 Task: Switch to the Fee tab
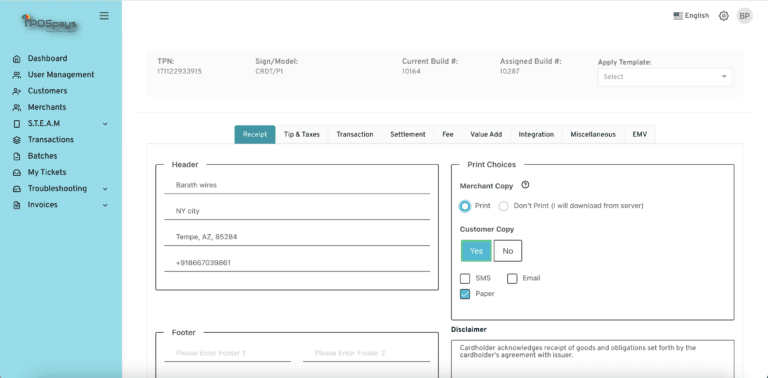448,134
